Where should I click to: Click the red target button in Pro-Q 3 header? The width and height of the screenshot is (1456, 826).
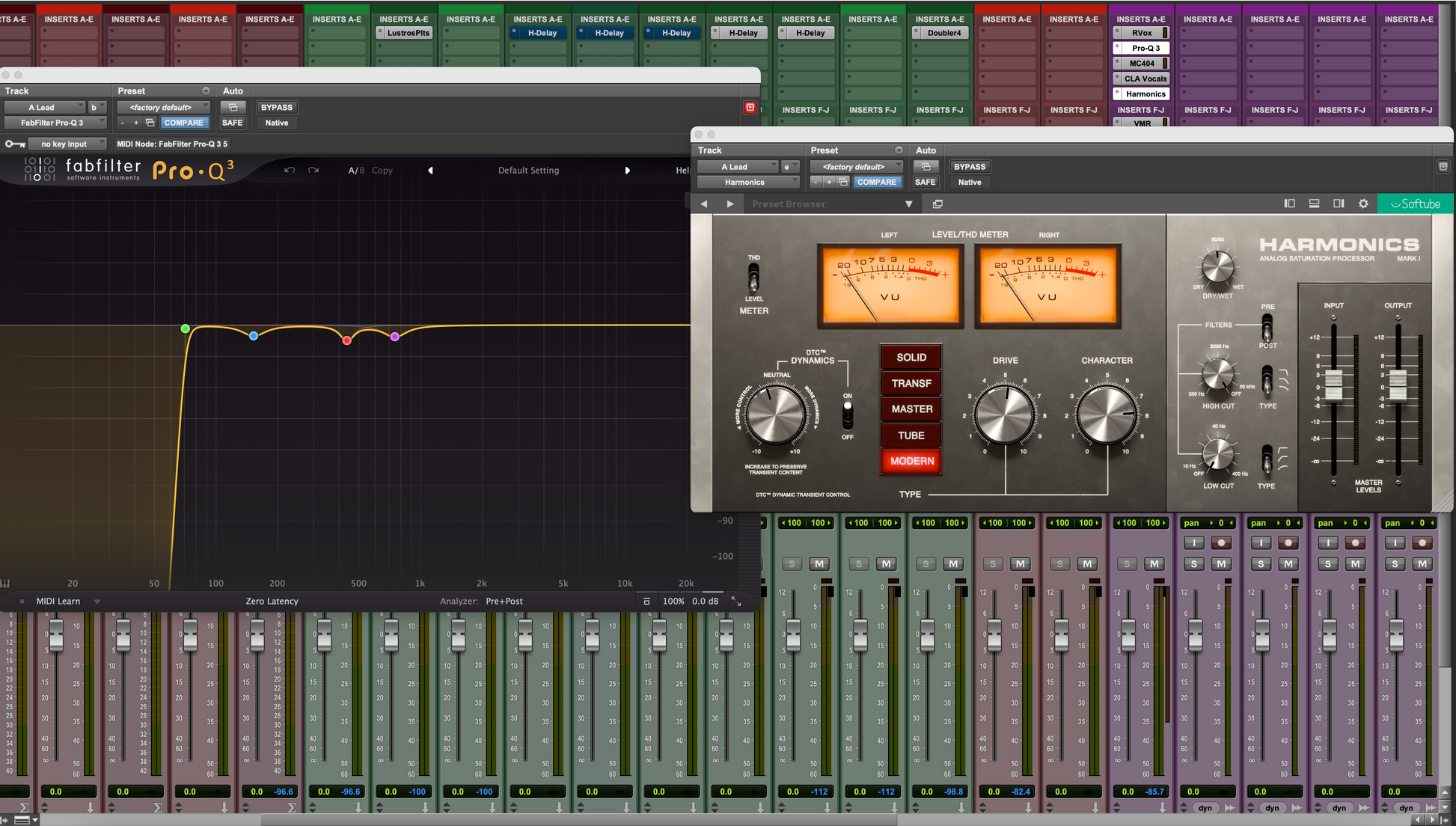pos(750,108)
